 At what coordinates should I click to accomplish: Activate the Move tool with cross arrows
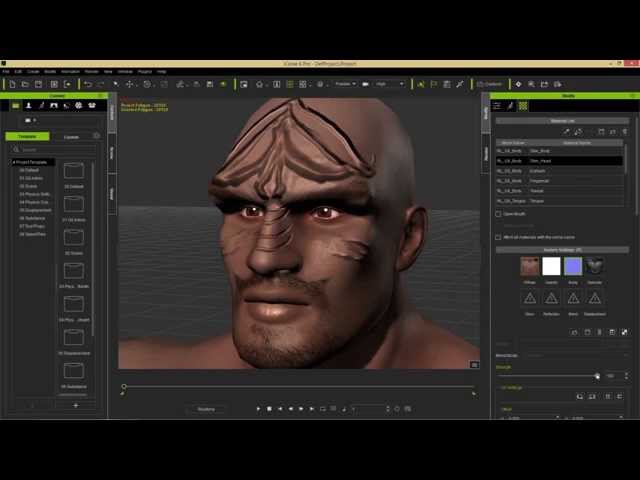click(129, 84)
